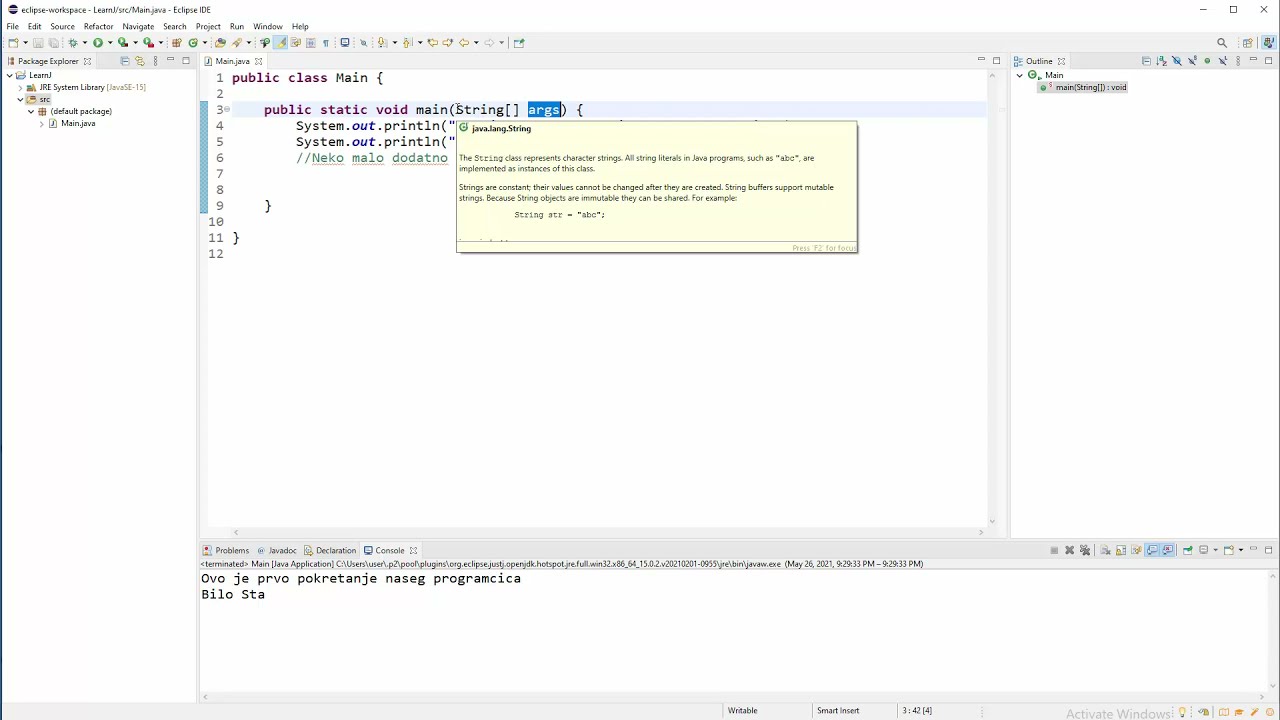Toggle Hide Non-Public Members in Outline
1280x720 pixels.
tap(1207, 61)
